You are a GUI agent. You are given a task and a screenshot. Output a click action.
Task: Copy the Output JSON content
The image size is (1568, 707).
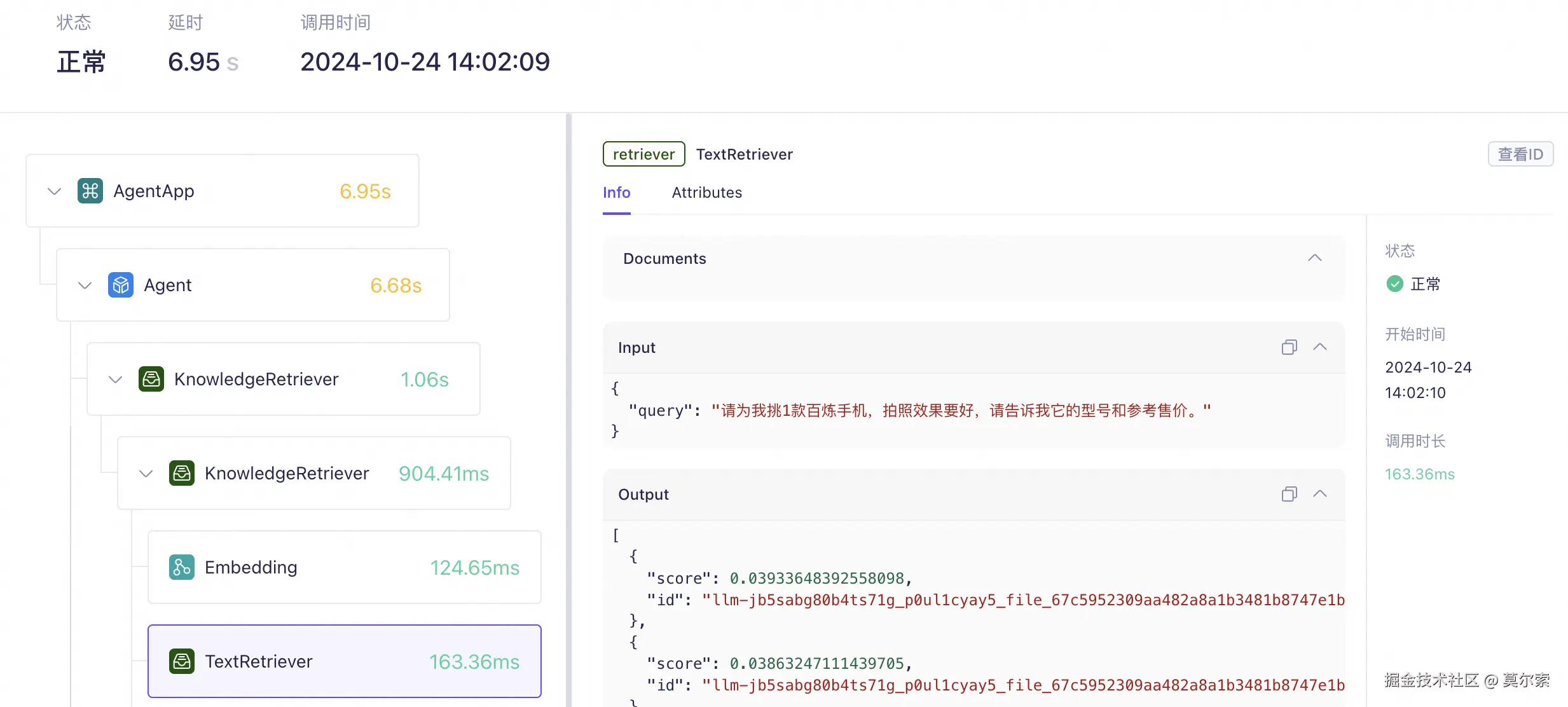[1289, 494]
